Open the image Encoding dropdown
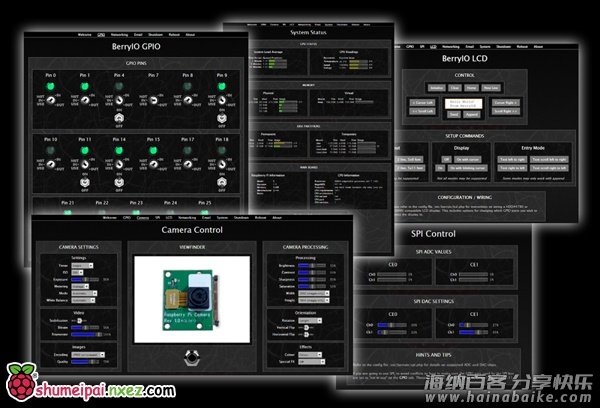This screenshot has width=600, height=408. [x=88, y=355]
